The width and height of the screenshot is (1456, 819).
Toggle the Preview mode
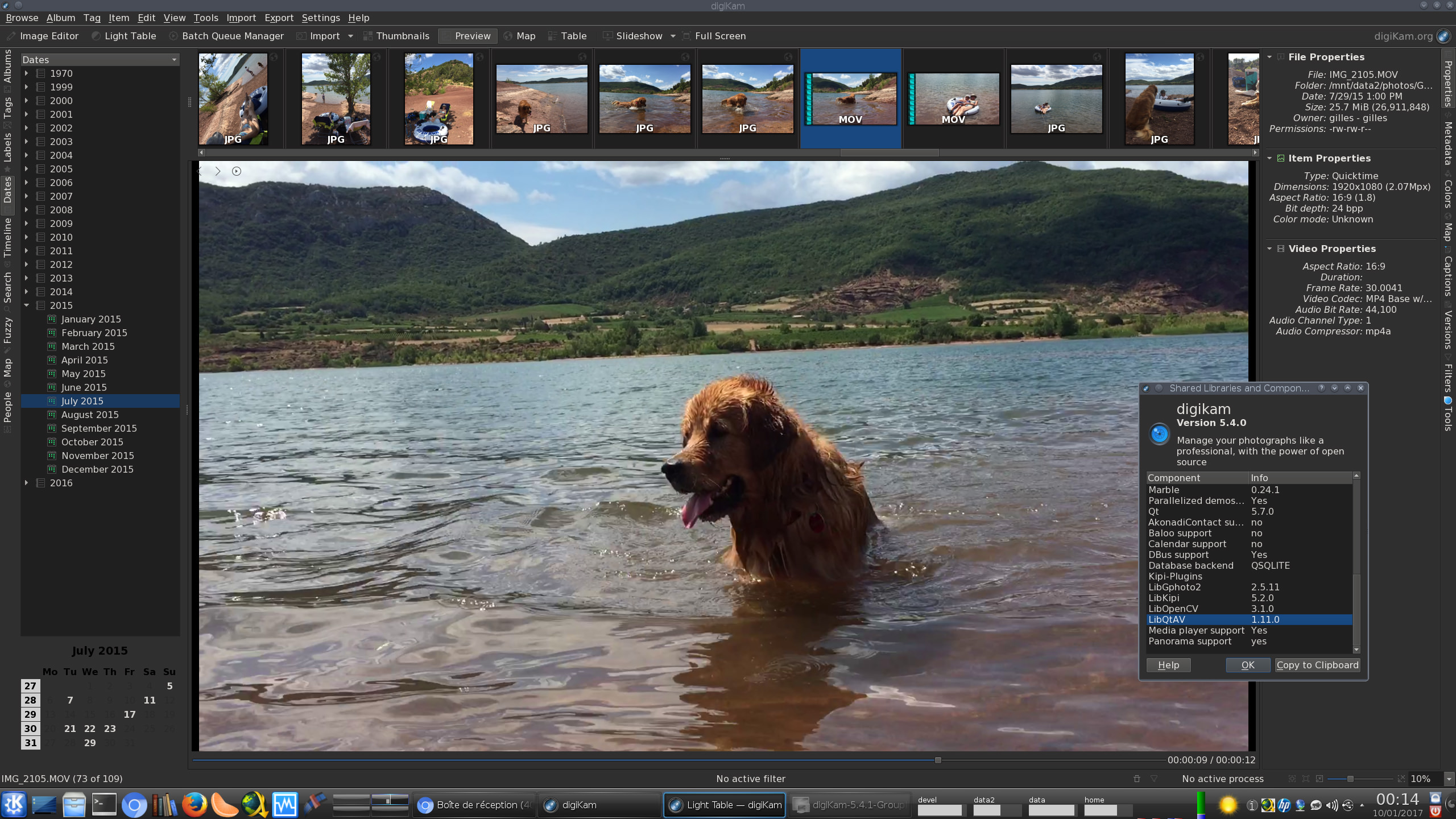coord(471,36)
